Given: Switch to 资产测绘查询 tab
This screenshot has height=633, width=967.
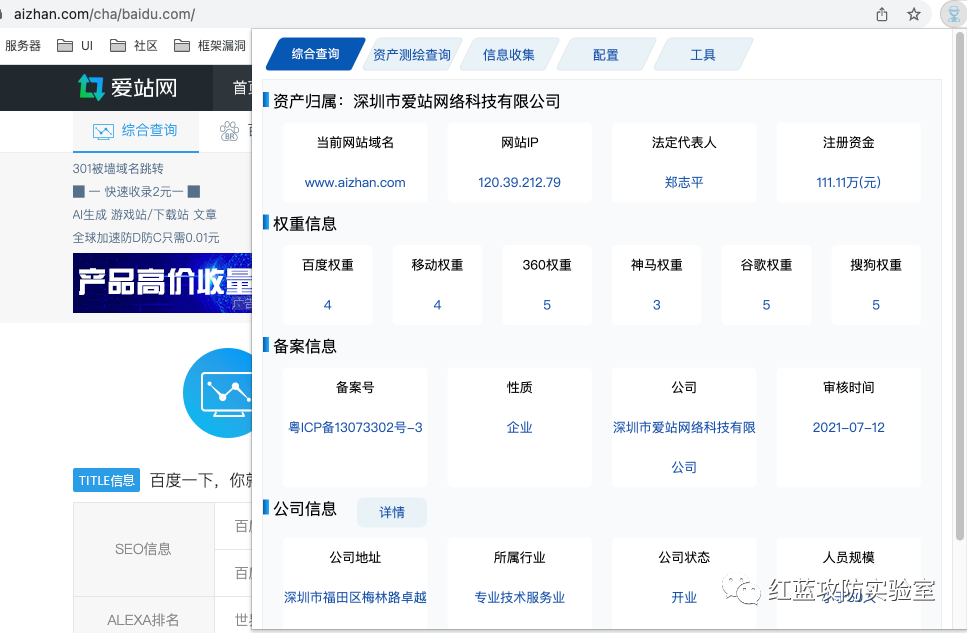Looking at the screenshot, I should pyautogui.click(x=411, y=54).
